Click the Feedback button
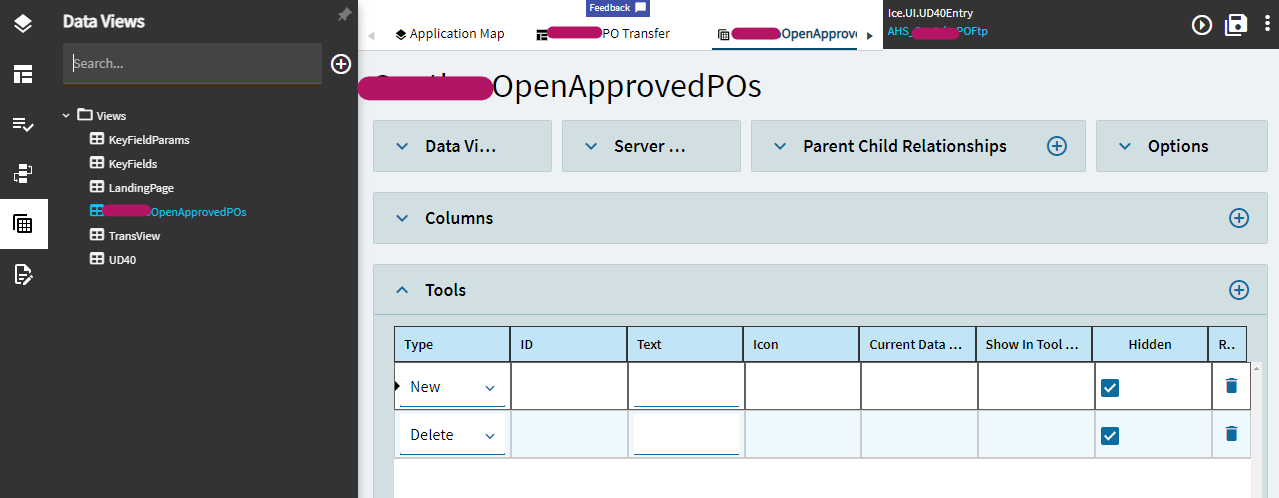This screenshot has height=498, width=1279. tap(616, 8)
